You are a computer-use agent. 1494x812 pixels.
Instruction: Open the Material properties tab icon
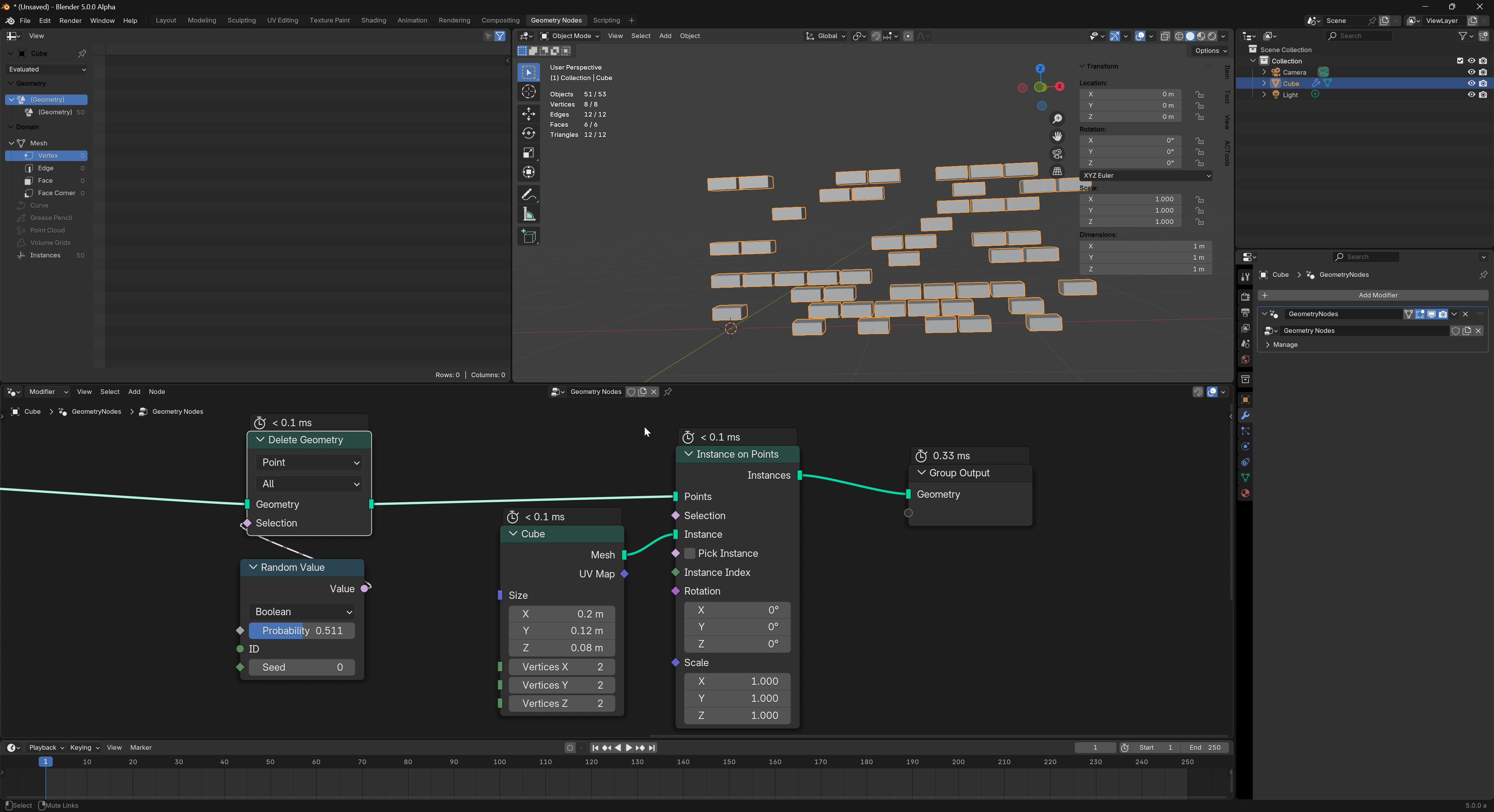click(x=1245, y=493)
